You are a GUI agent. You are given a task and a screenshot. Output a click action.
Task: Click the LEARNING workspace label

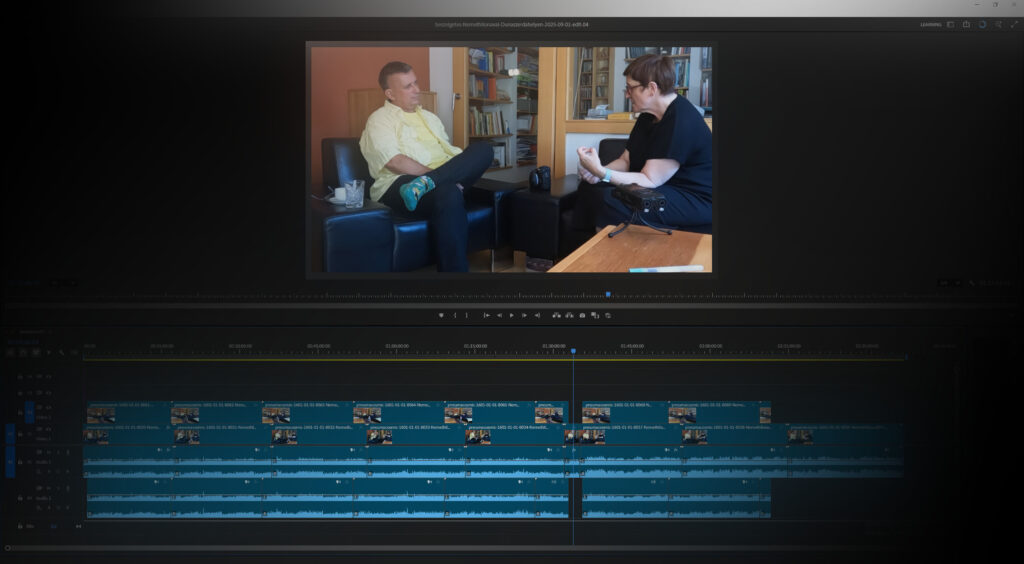930,24
